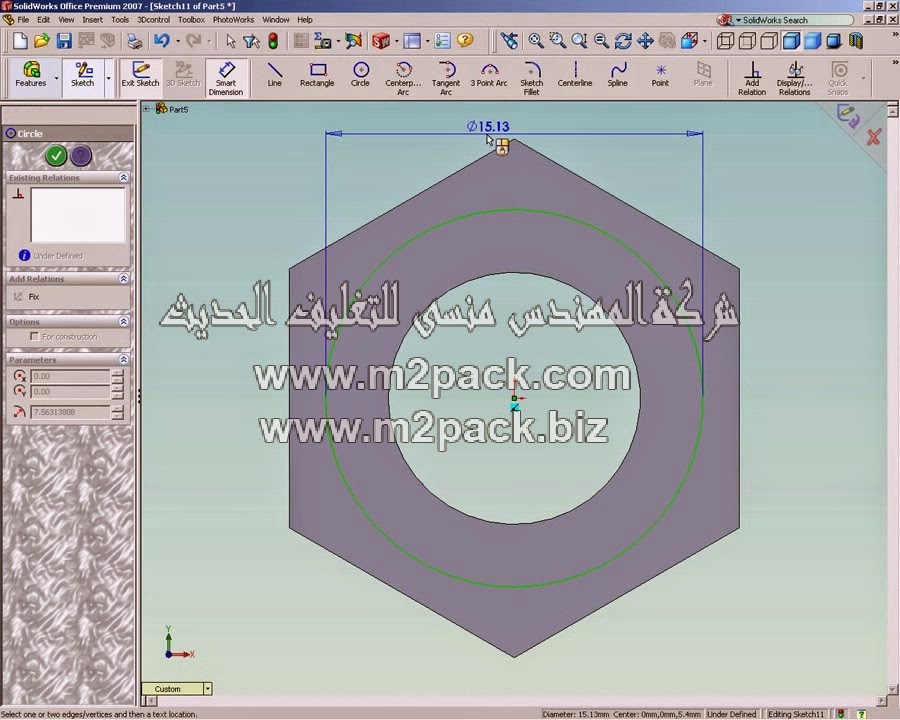Save the current part
This screenshot has width=900, height=720.
(64, 41)
